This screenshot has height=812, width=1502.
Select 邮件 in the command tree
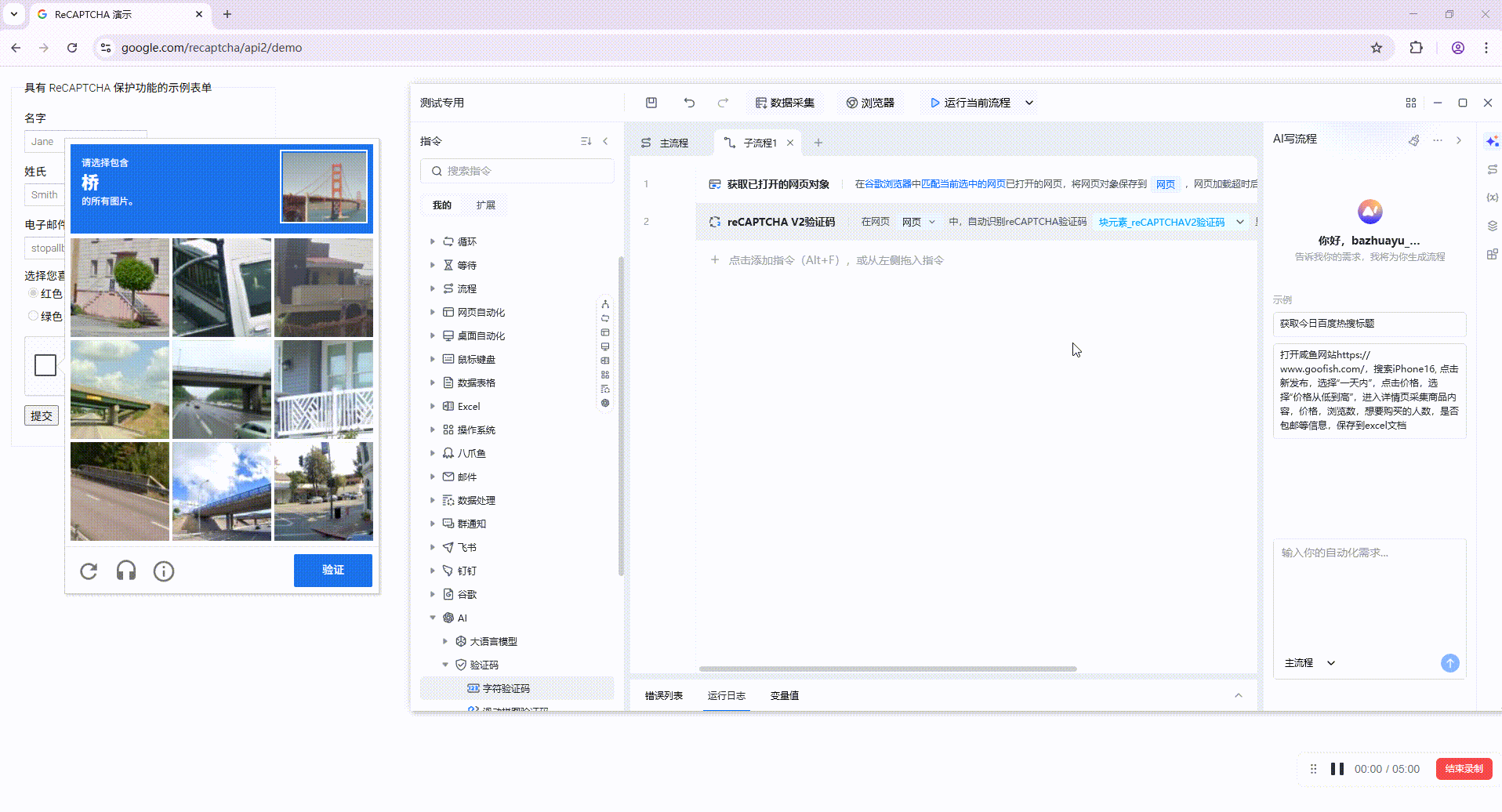point(467,477)
